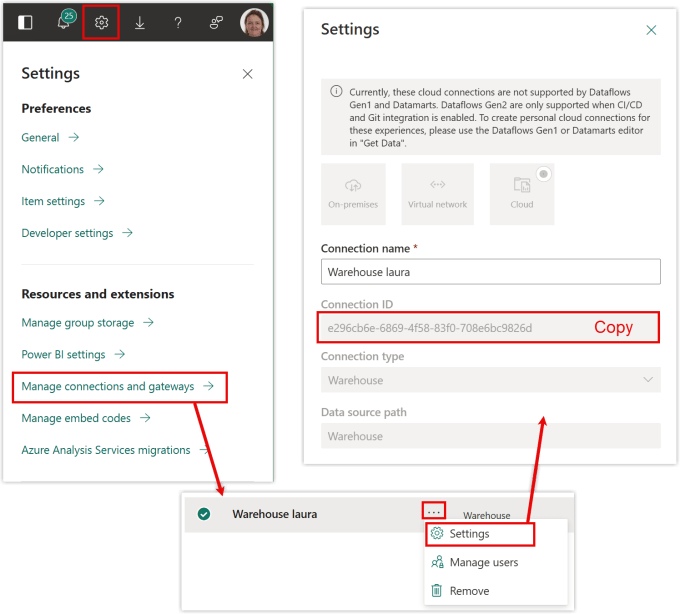Close the left Settings pane
680x614 pixels.
click(x=248, y=74)
